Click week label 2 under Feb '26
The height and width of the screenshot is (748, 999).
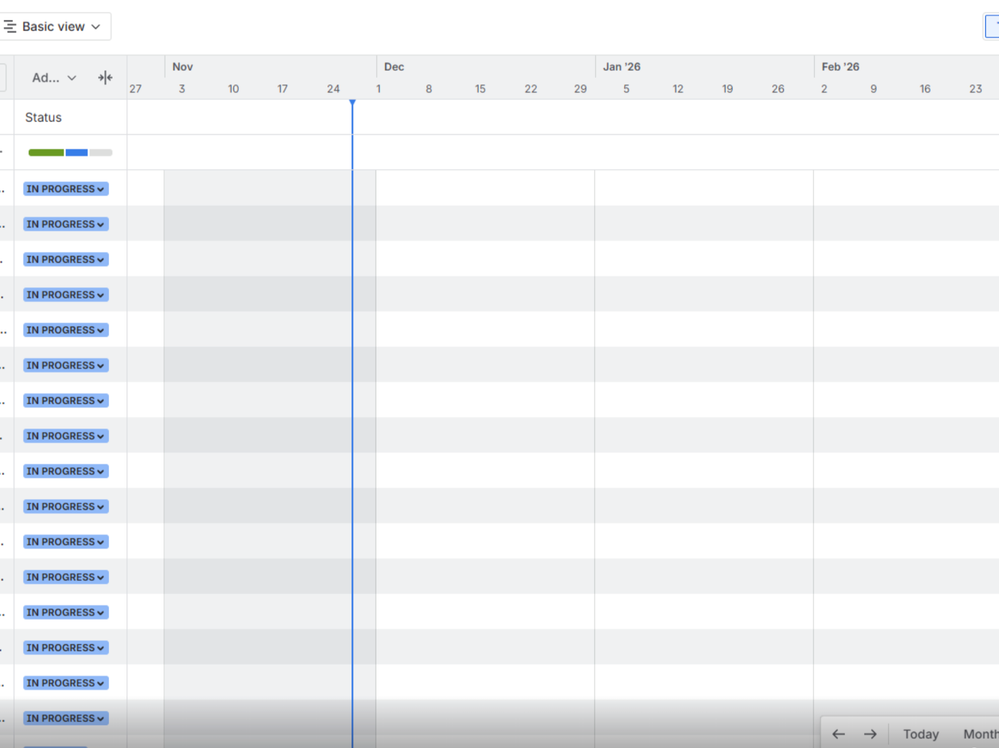point(824,89)
